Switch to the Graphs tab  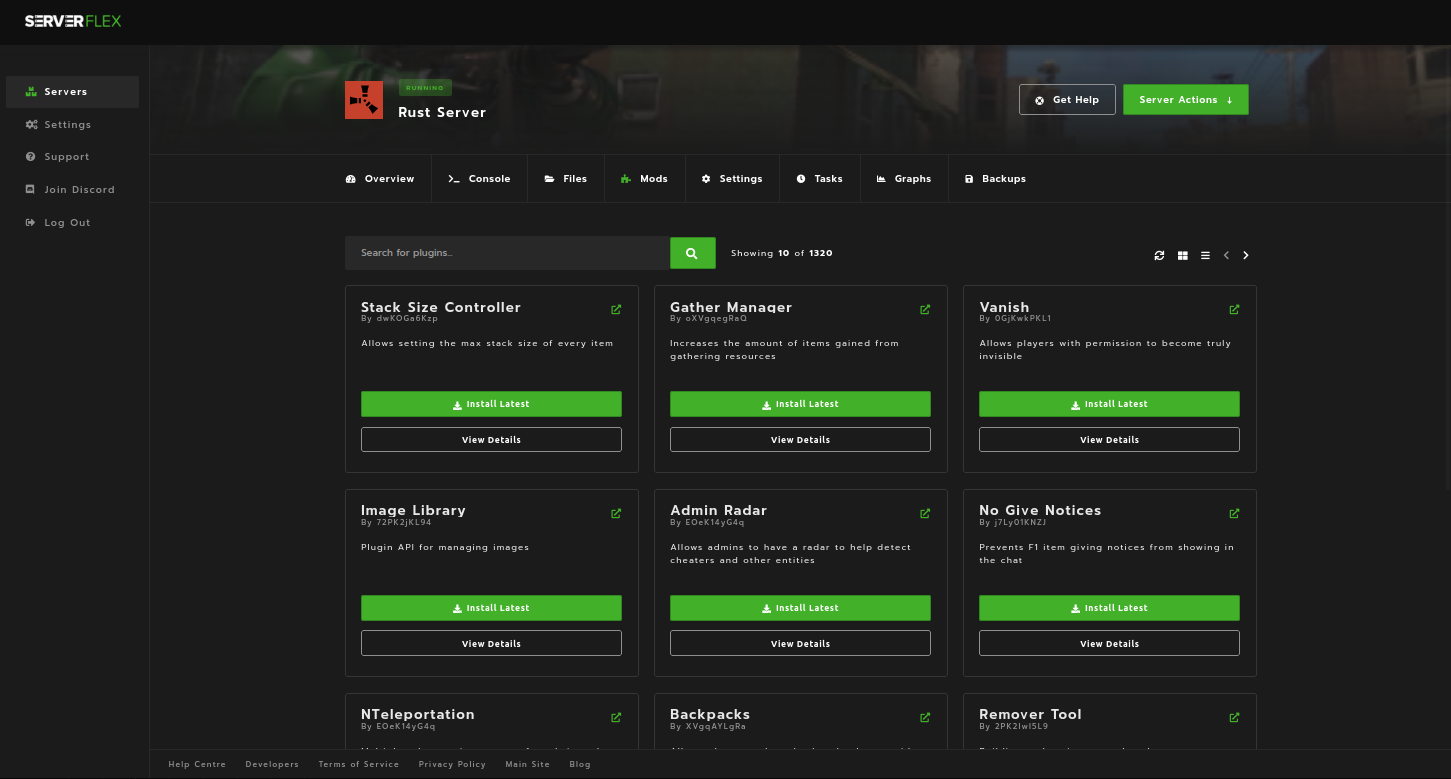[904, 179]
